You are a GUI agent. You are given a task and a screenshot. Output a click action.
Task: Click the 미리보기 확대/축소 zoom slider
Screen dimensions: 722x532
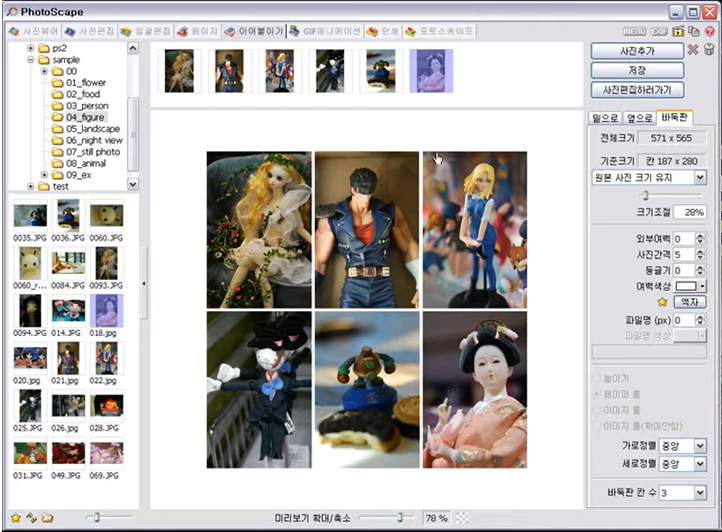click(x=386, y=518)
